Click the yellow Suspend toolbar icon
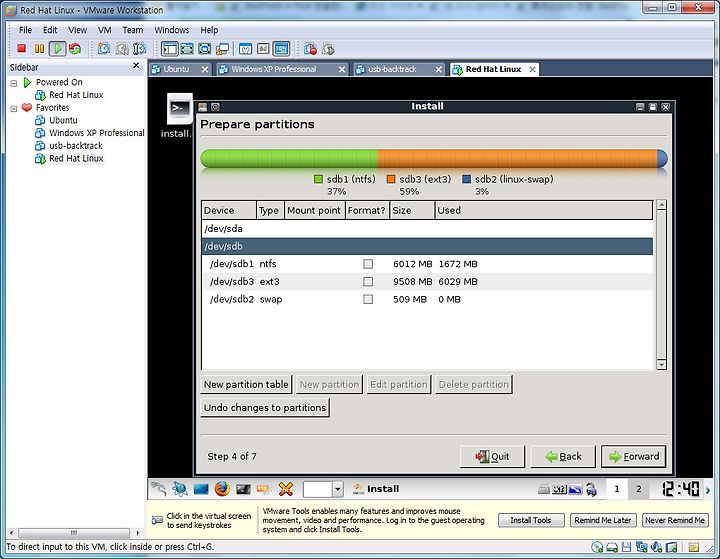This screenshot has height=559, width=720. pos(39,48)
